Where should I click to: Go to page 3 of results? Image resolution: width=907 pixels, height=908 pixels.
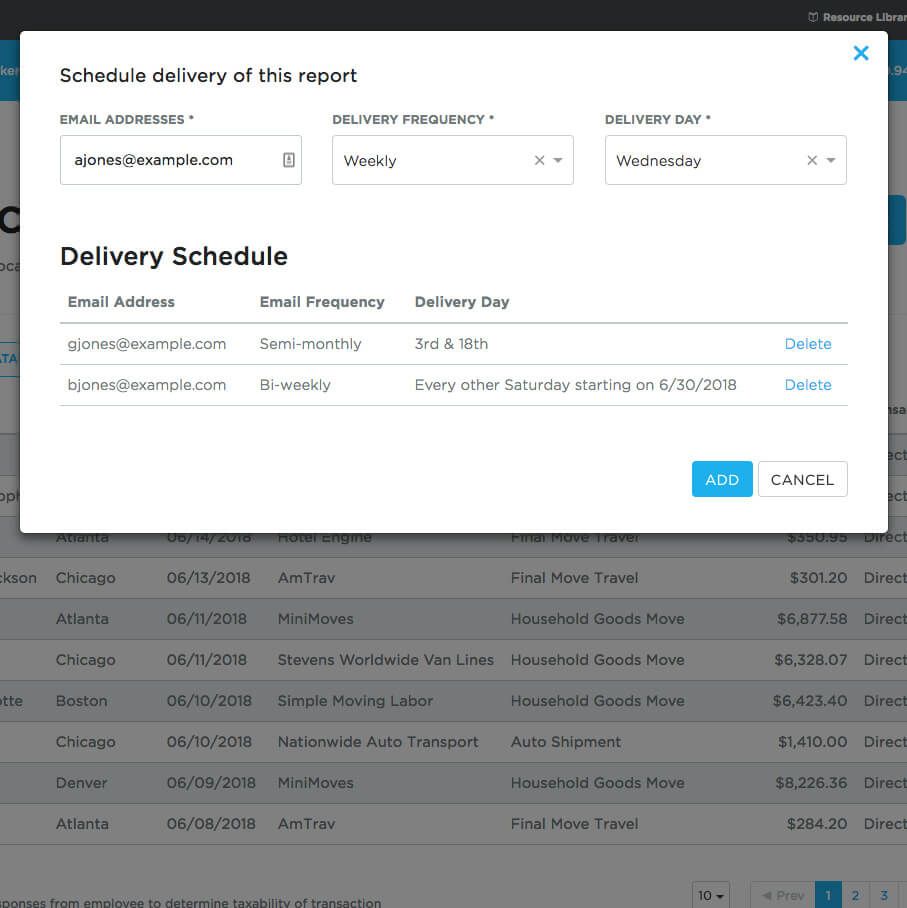(x=883, y=895)
